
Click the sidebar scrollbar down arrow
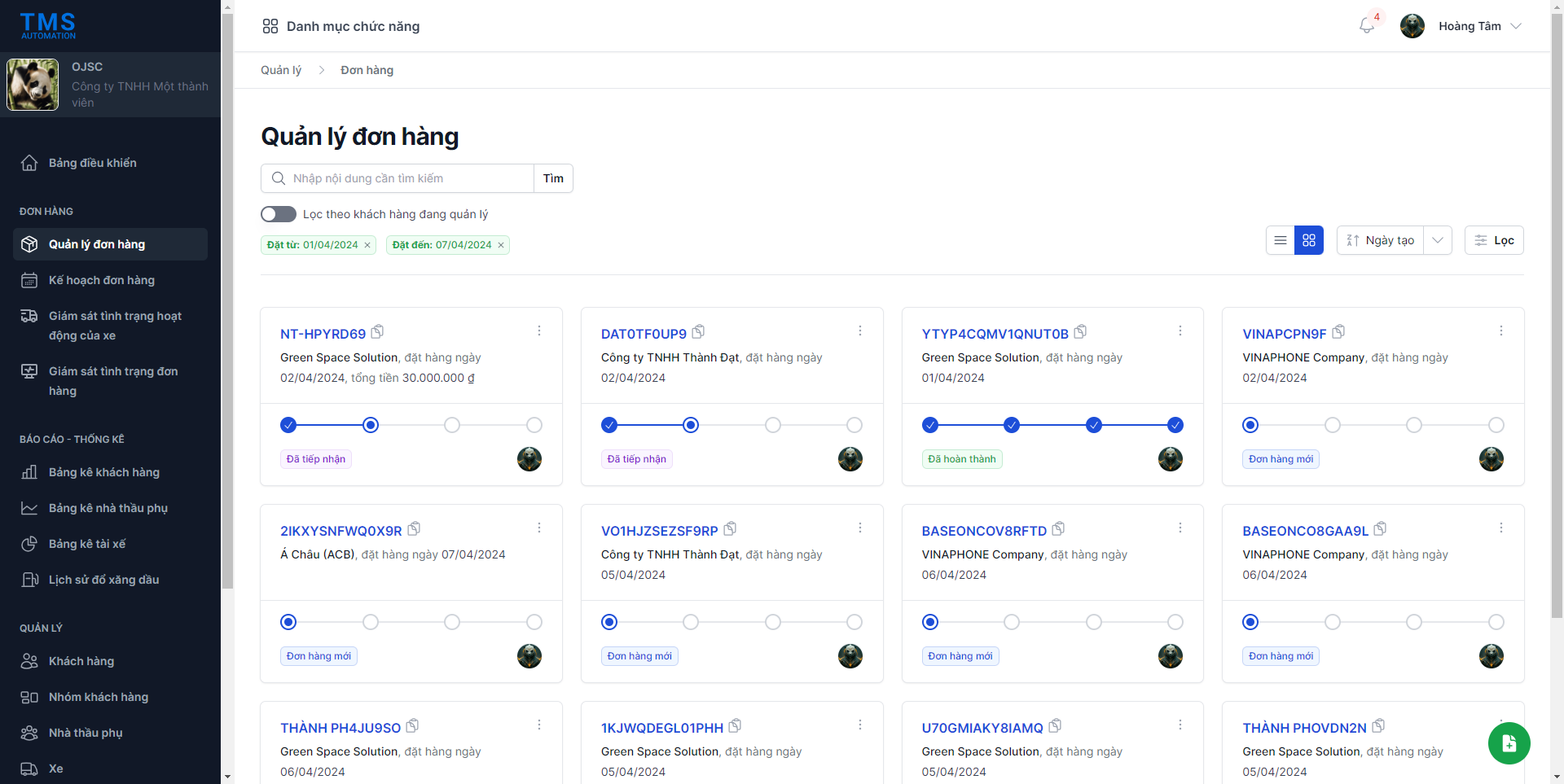(x=227, y=777)
